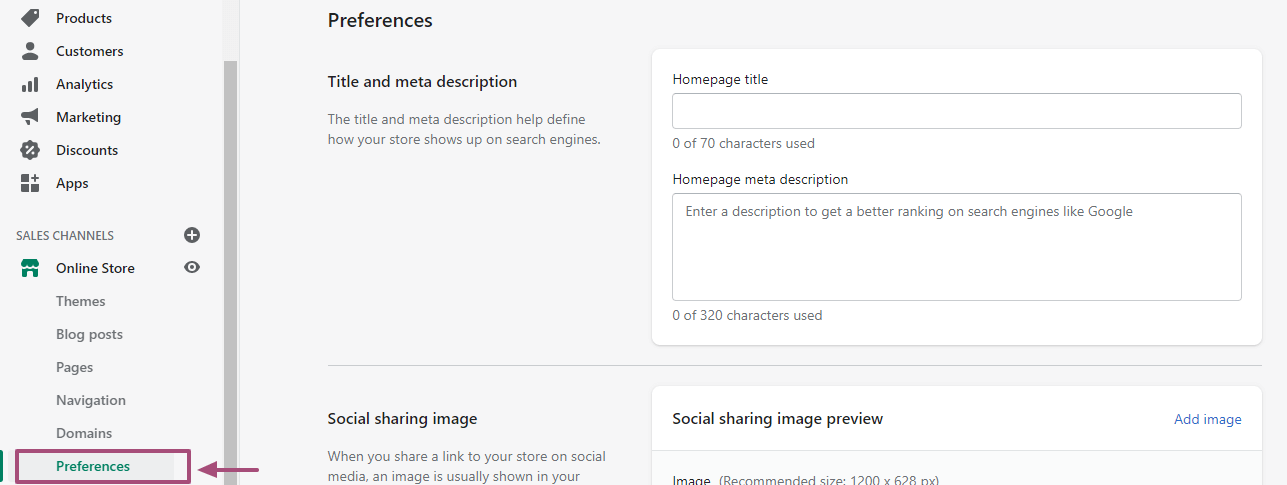Viewport: 1287px width, 485px height.
Task: Select the highlighted Preferences item
Action: click(96, 466)
